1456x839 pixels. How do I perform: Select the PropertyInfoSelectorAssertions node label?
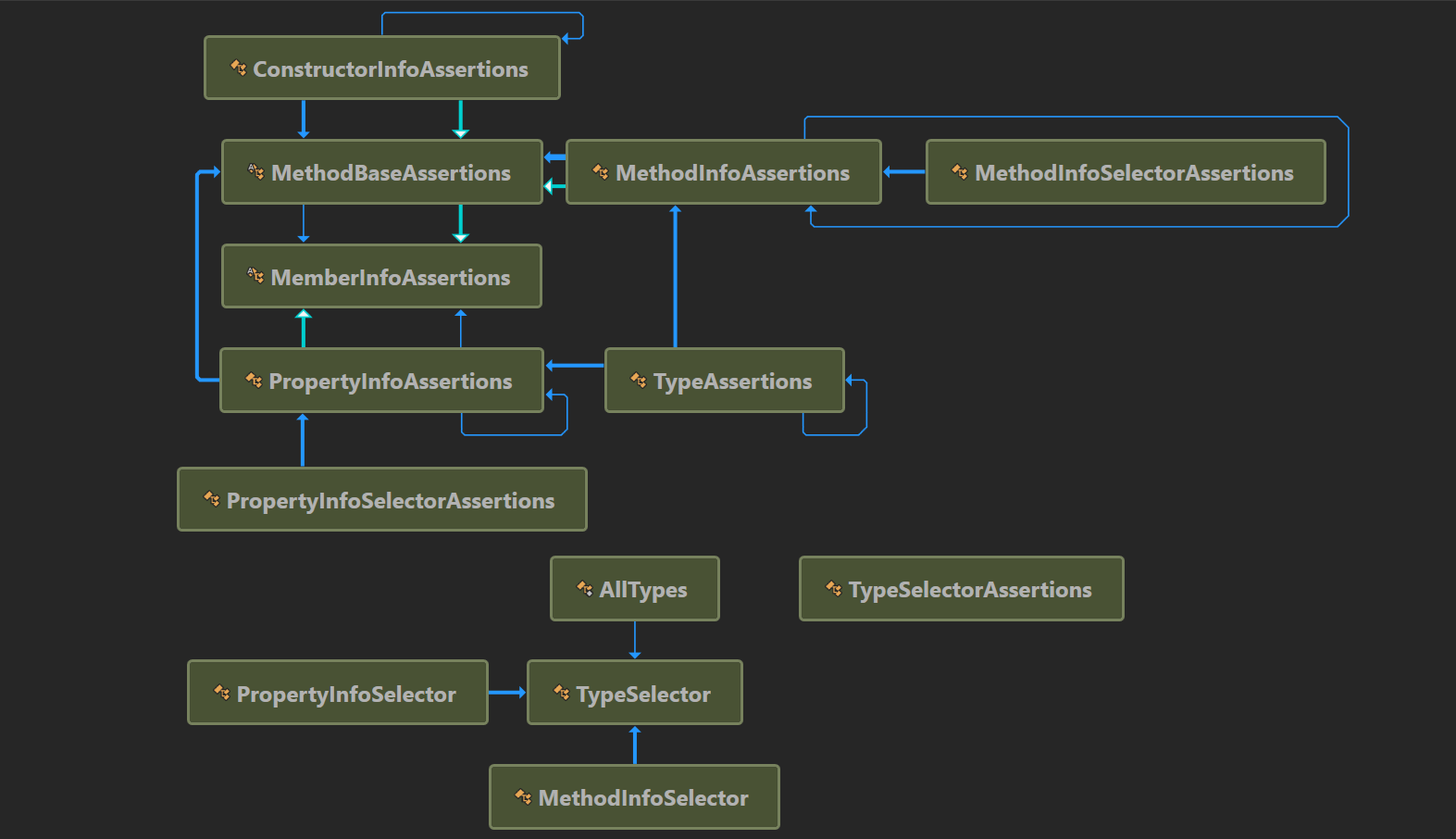point(391,501)
